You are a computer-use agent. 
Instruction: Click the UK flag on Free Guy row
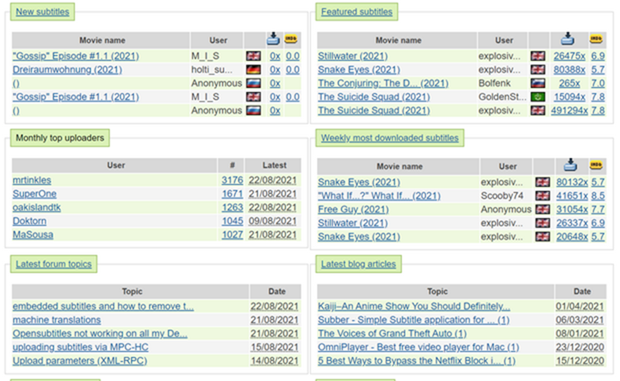click(x=542, y=209)
